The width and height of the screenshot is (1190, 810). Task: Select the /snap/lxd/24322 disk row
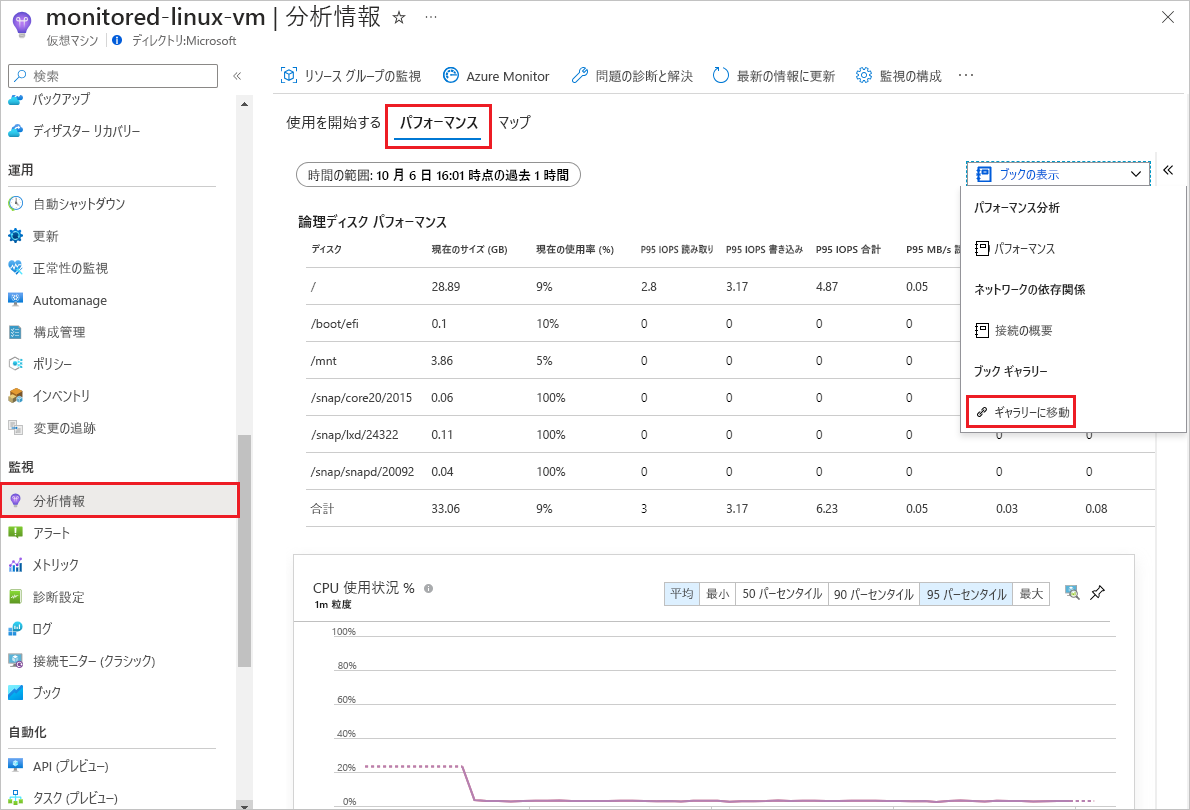pos(729,435)
